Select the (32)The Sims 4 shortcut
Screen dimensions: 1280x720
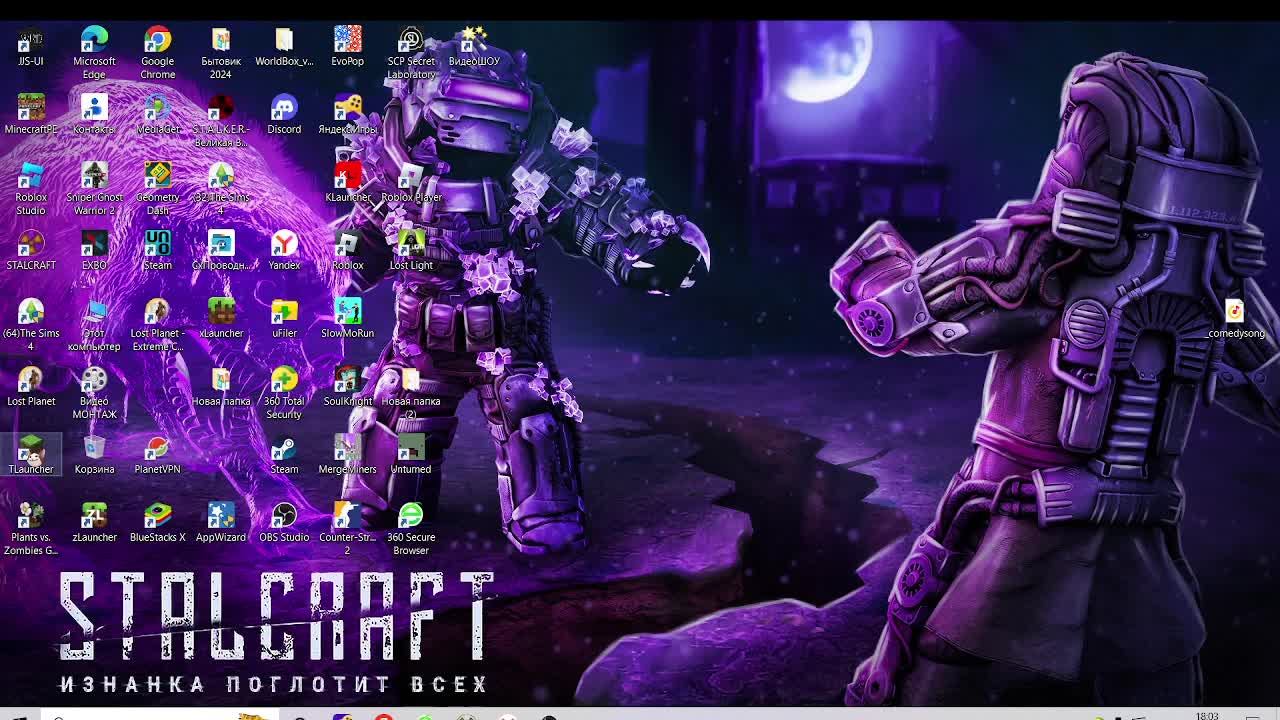click(x=221, y=189)
